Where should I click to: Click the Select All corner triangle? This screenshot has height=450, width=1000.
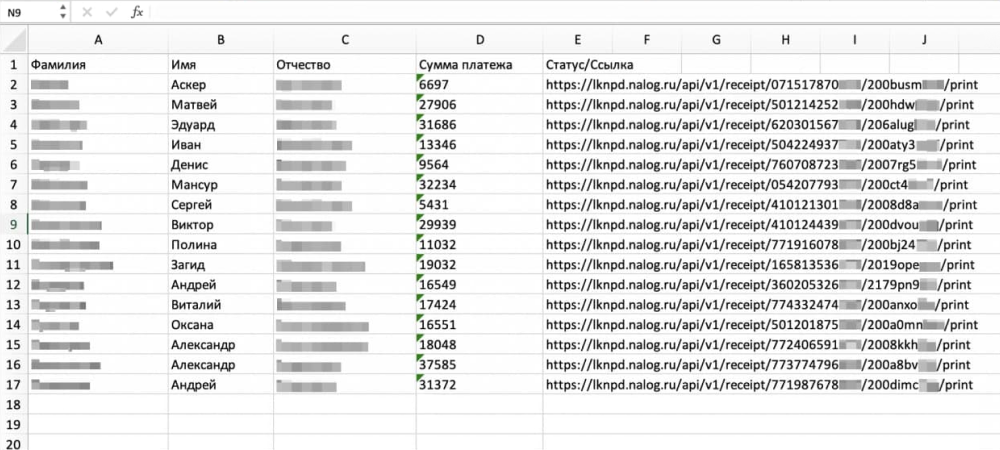coord(14,39)
